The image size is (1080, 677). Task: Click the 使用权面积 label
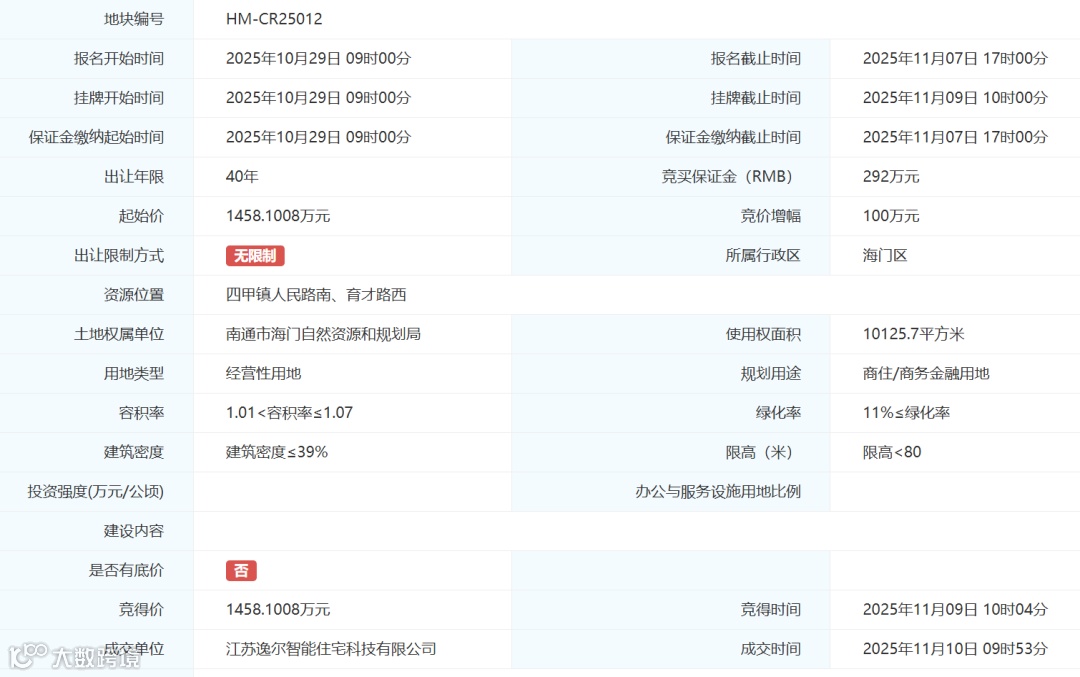[x=763, y=334]
